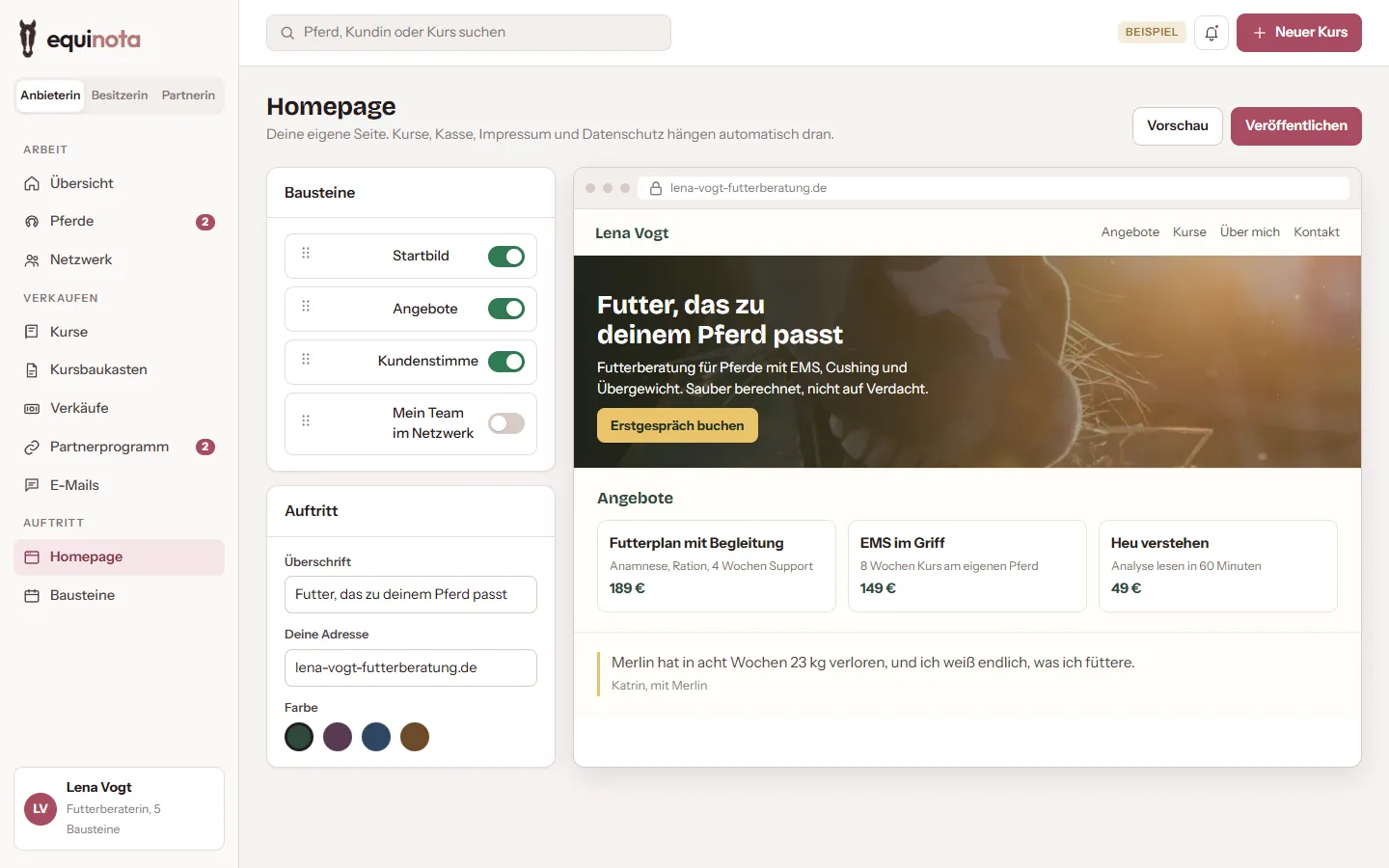1389x868 pixels.
Task: Open Lena Vogt profile card
Action: point(120,808)
